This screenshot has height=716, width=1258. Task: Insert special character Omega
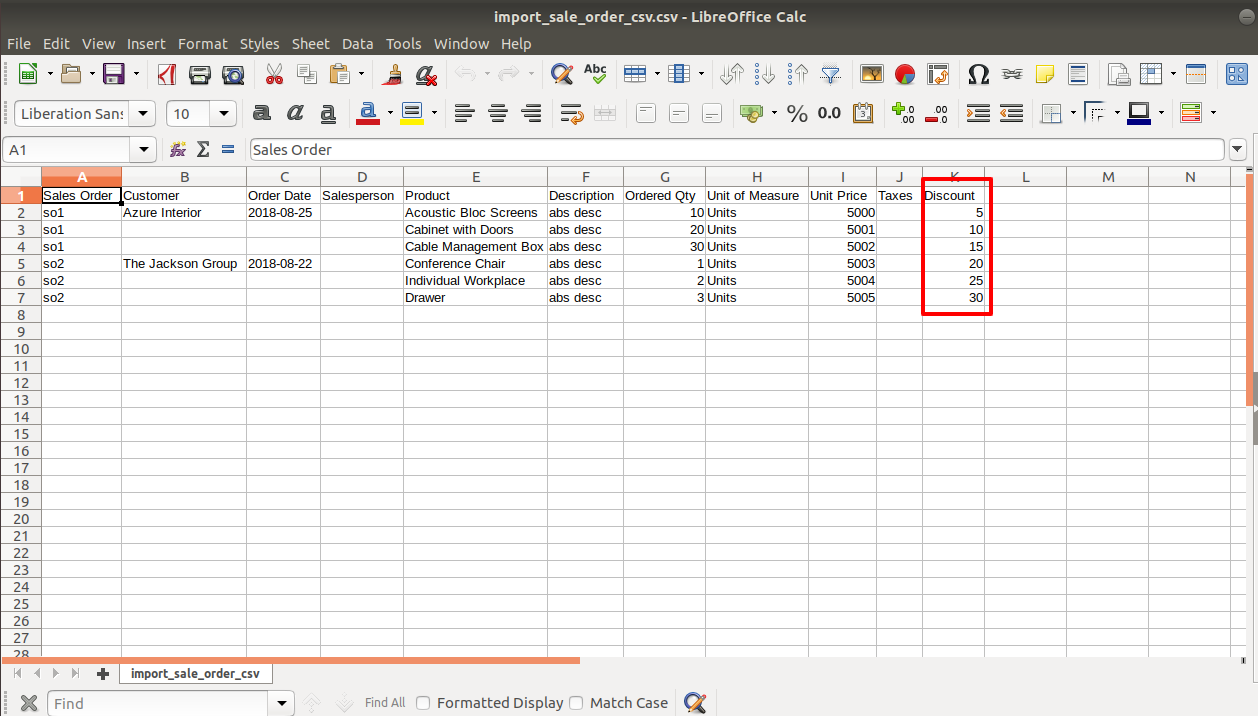coord(979,74)
